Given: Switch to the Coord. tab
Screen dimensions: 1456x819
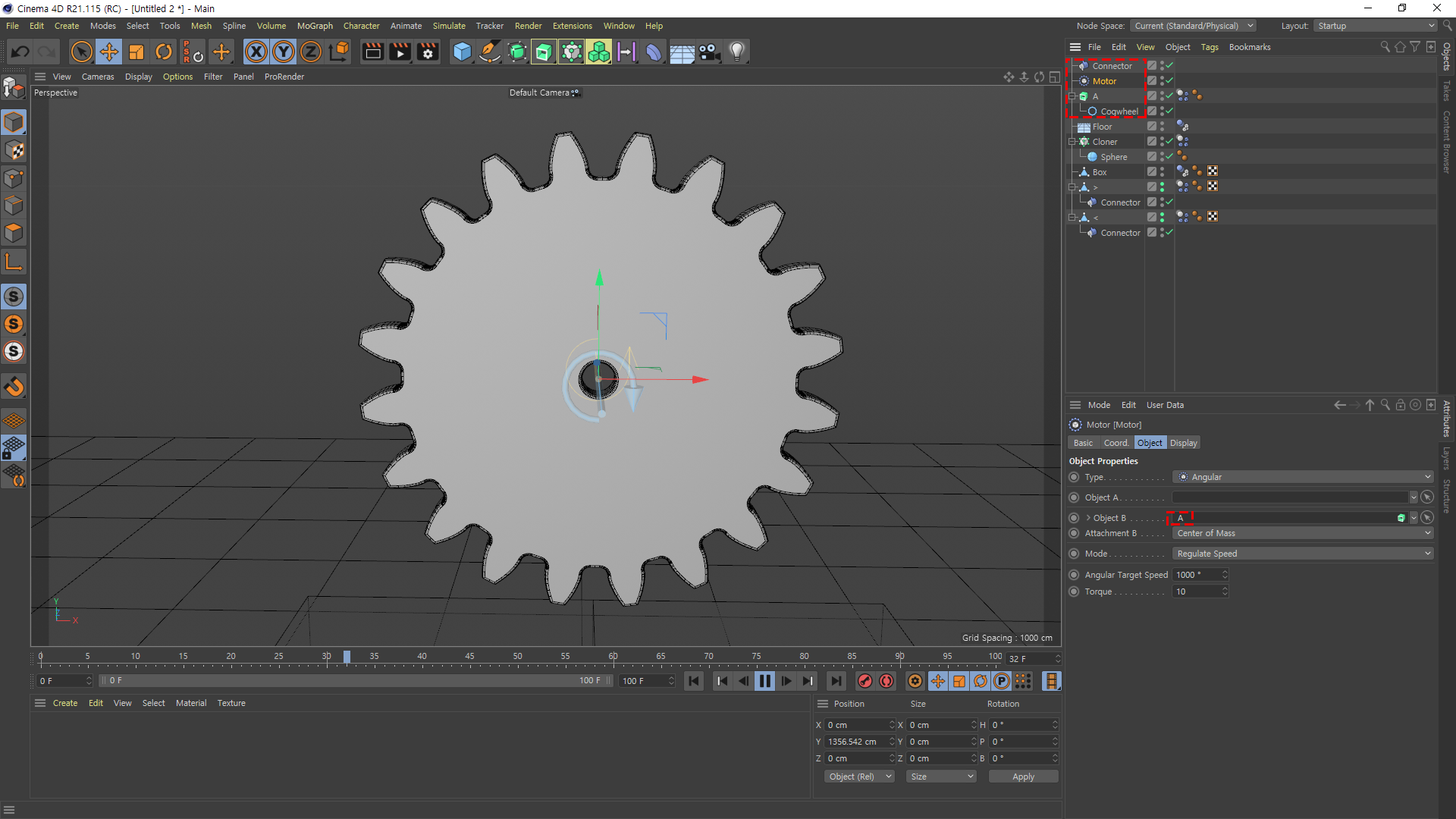Looking at the screenshot, I should click(x=1116, y=443).
